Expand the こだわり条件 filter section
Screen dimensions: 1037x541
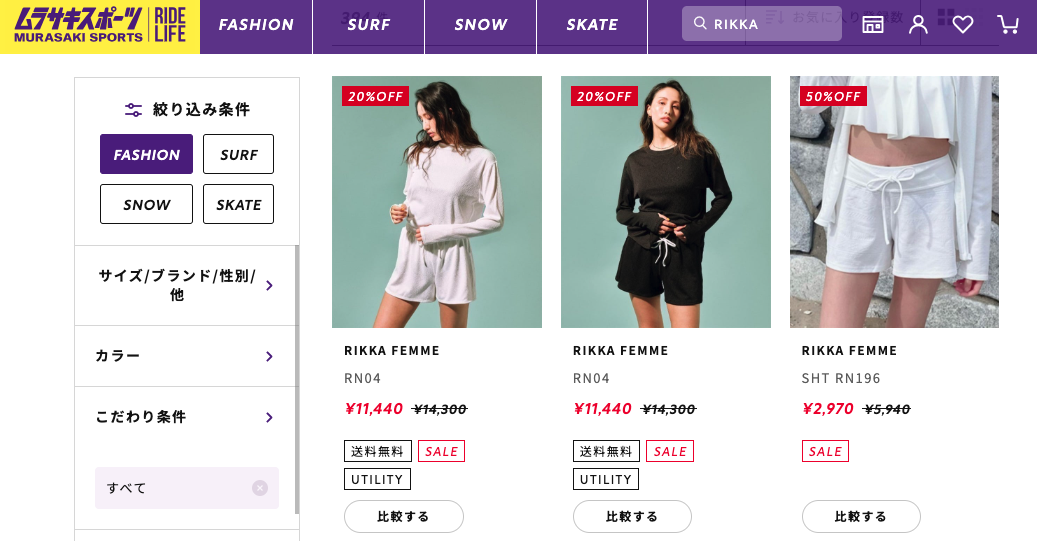click(x=186, y=417)
